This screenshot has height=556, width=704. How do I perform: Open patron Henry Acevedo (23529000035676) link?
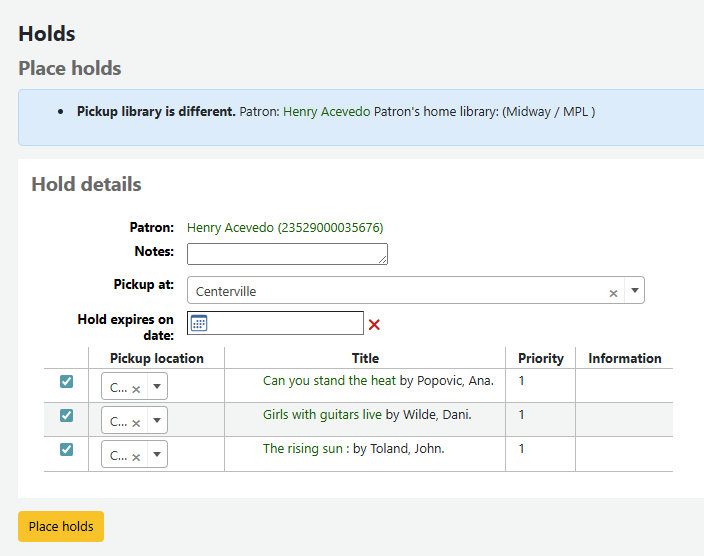click(285, 228)
